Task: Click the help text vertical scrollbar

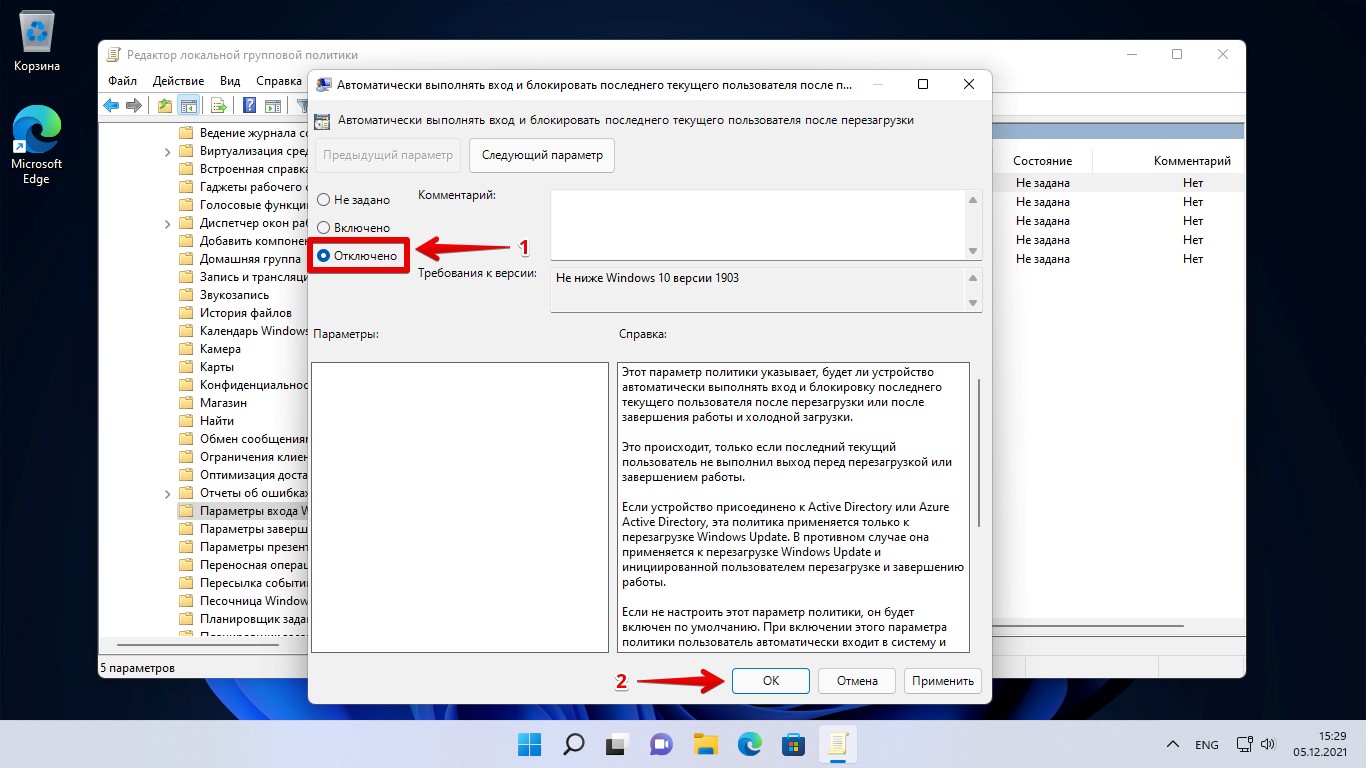Action: [x=978, y=453]
